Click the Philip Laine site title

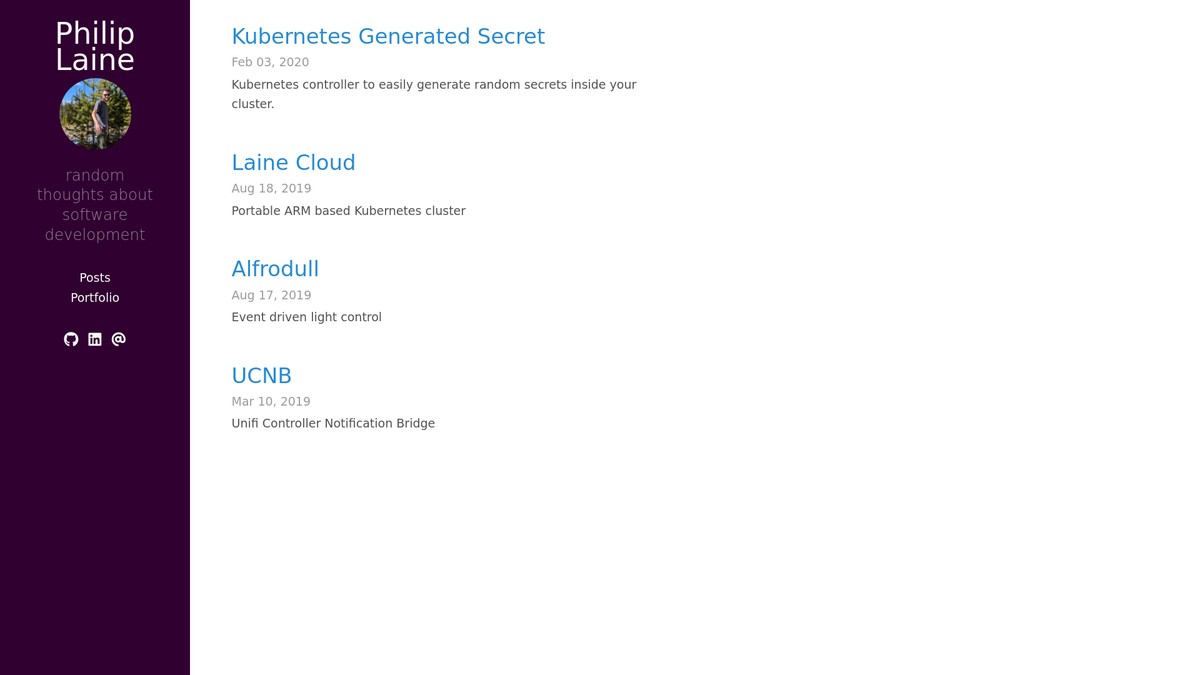pyautogui.click(x=95, y=47)
